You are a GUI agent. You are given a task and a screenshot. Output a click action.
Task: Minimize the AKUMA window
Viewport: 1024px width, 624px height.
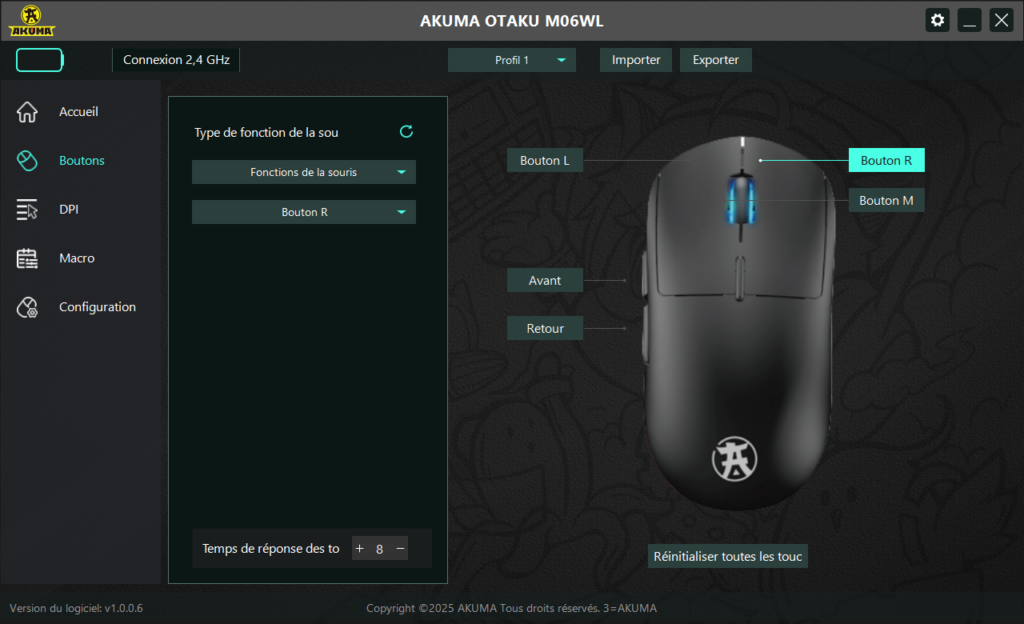[x=969, y=20]
